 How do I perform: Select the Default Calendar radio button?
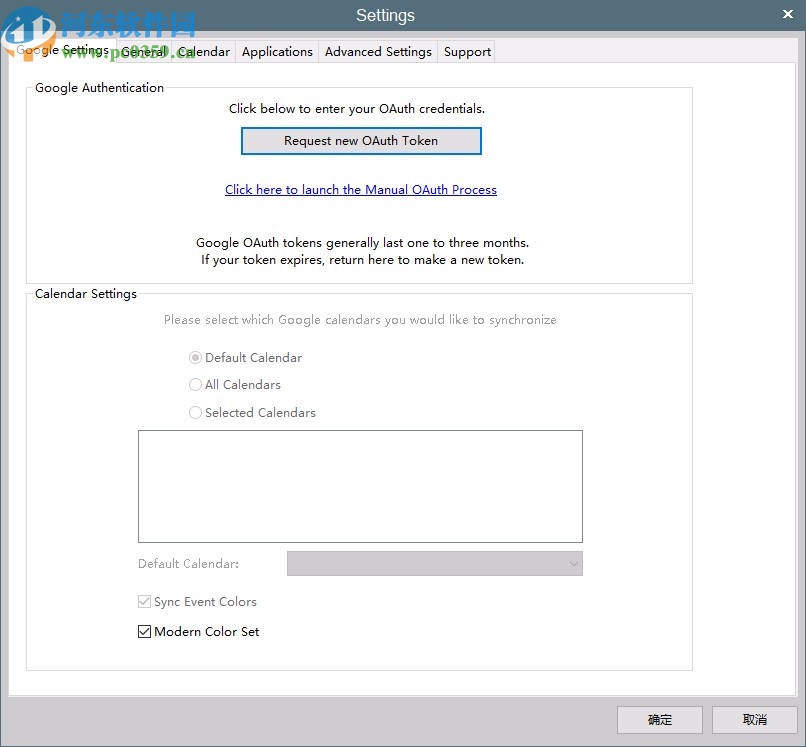pyautogui.click(x=196, y=357)
